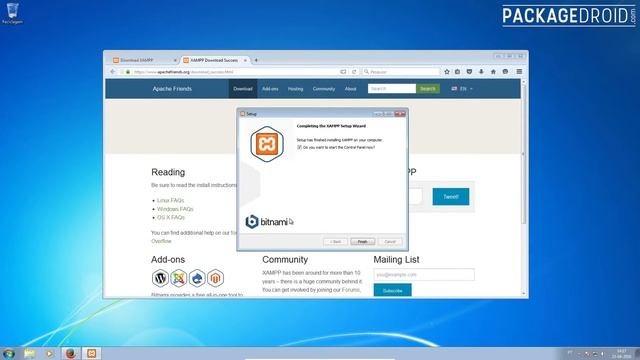Image resolution: width=640 pixels, height=360 pixels.
Task: Open the Add-ons menu item
Action: pyautogui.click(x=270, y=89)
